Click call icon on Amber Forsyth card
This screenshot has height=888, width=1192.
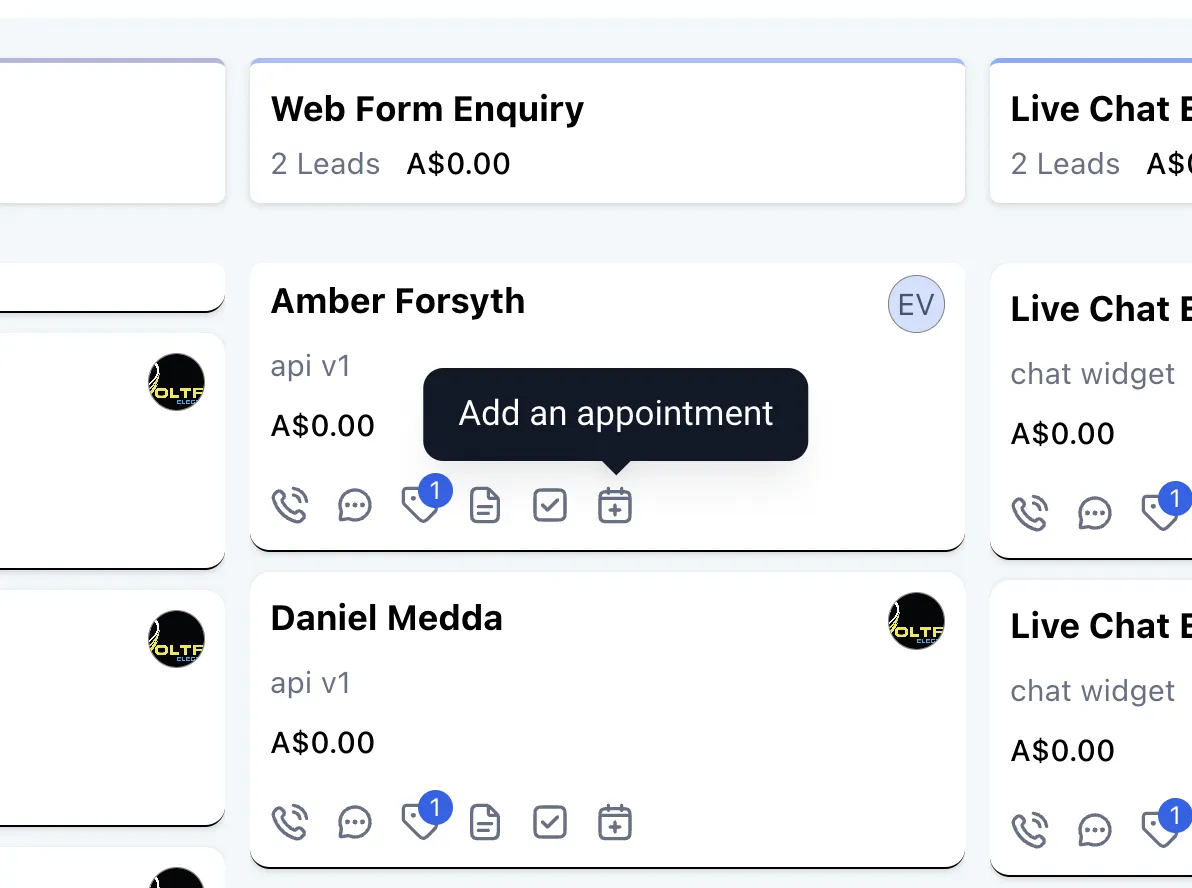[x=290, y=505]
